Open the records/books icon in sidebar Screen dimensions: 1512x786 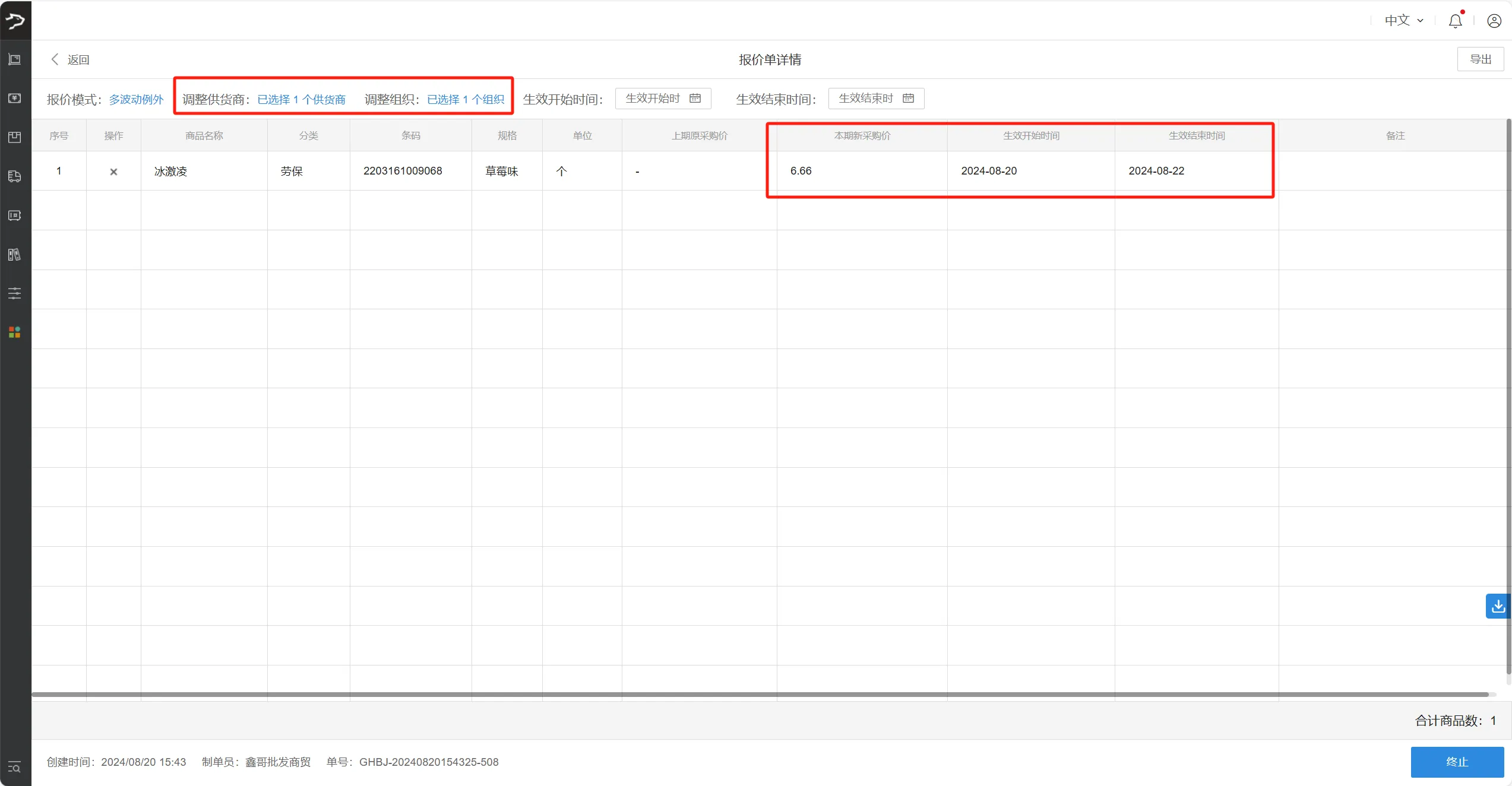click(14, 255)
